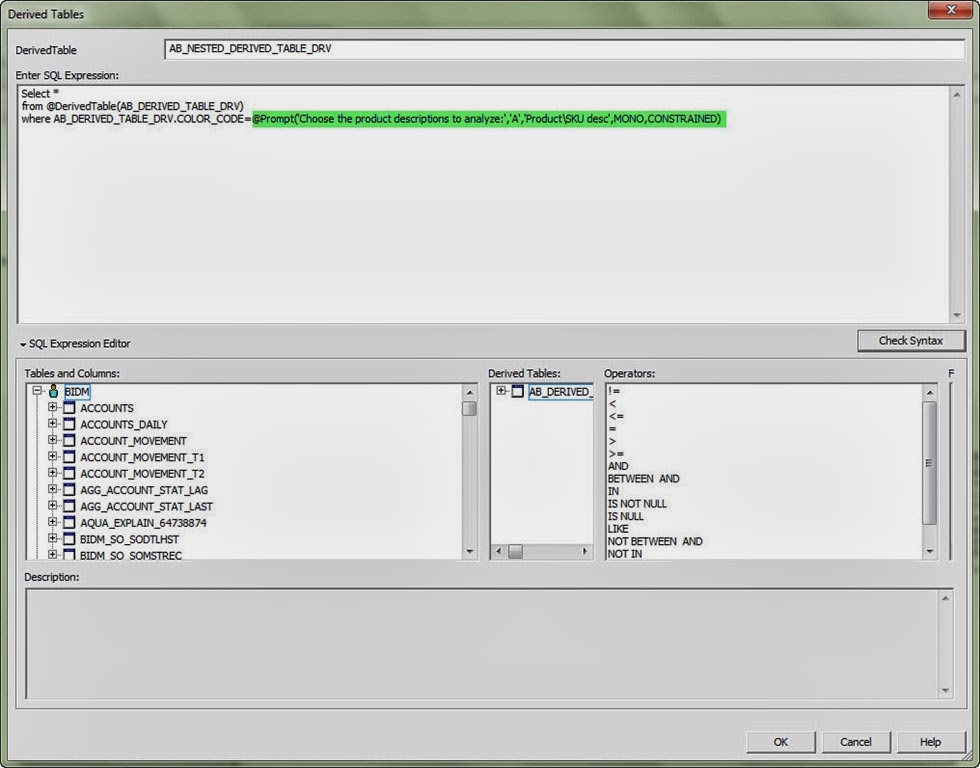The height and width of the screenshot is (768, 980).
Task: Expand the ACCOUNT_MOVEMENT_T1 node
Action: 52,456
